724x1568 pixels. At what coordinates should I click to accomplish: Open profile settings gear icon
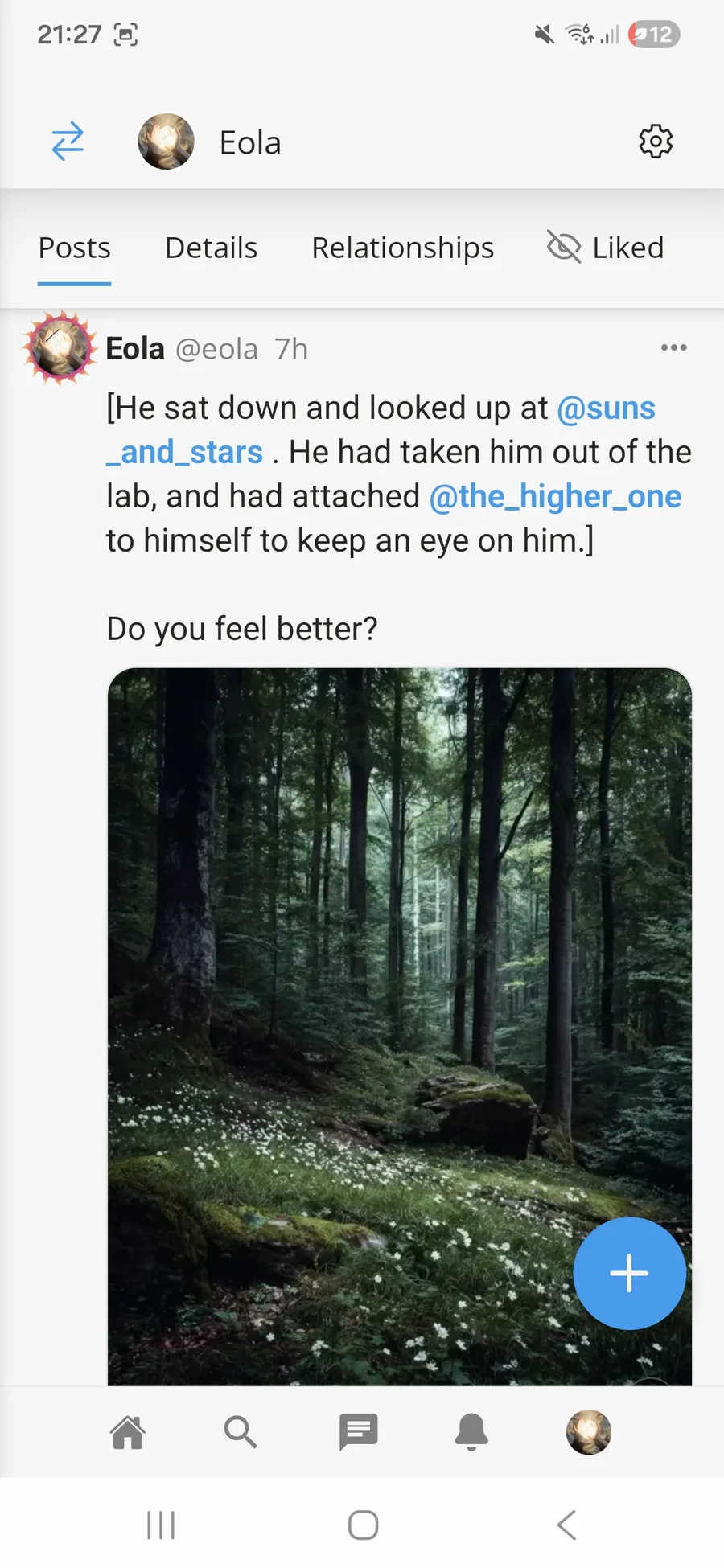pos(656,142)
